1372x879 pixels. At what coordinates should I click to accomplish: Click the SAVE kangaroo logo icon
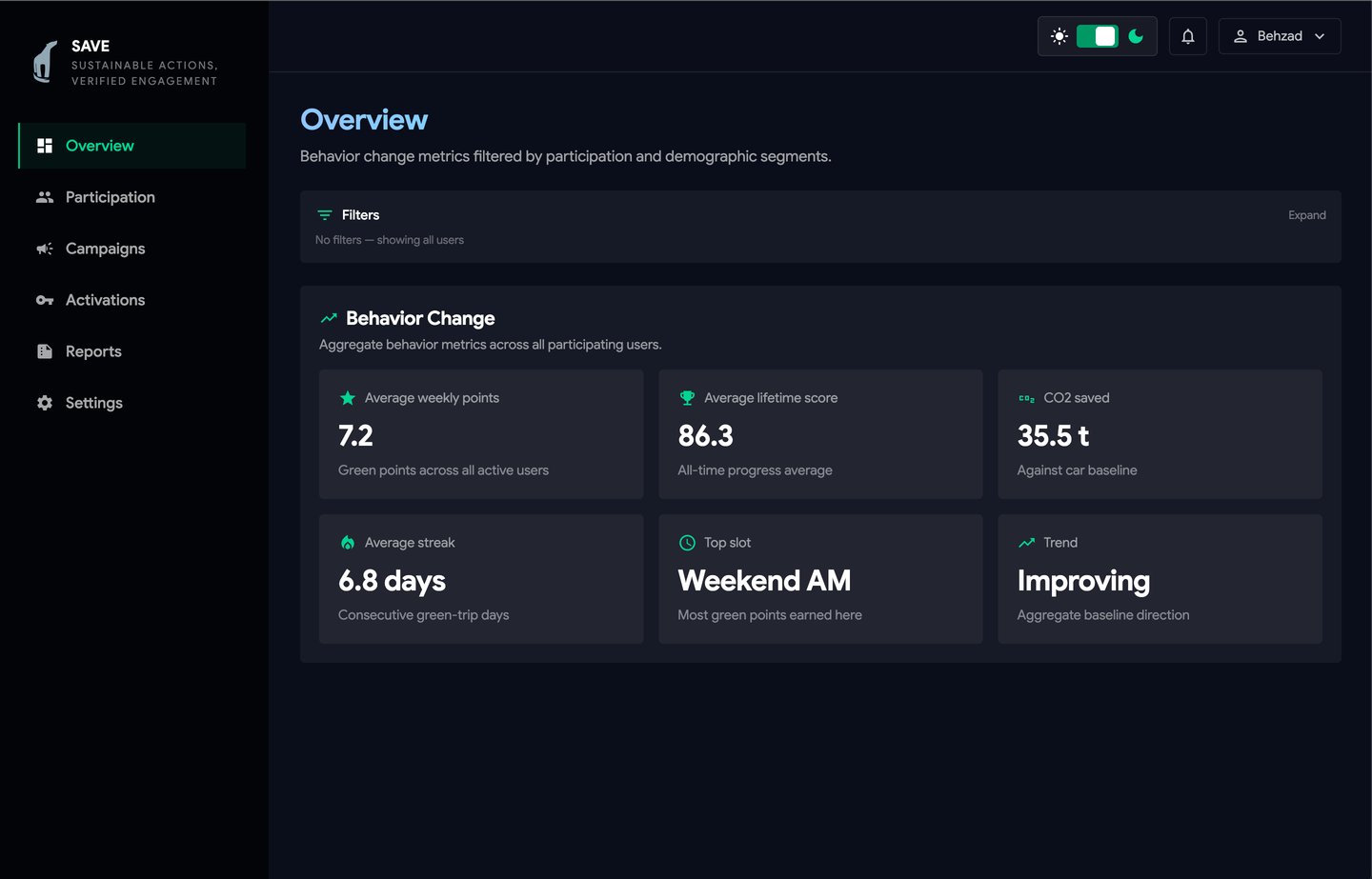[x=45, y=62]
